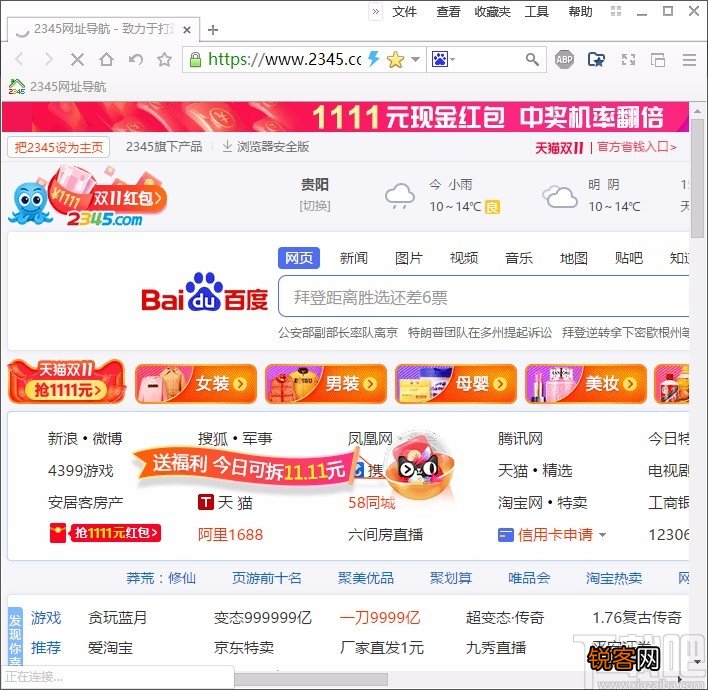Click the 母婴 category banner
The width and height of the screenshot is (708, 690).
pos(456,384)
